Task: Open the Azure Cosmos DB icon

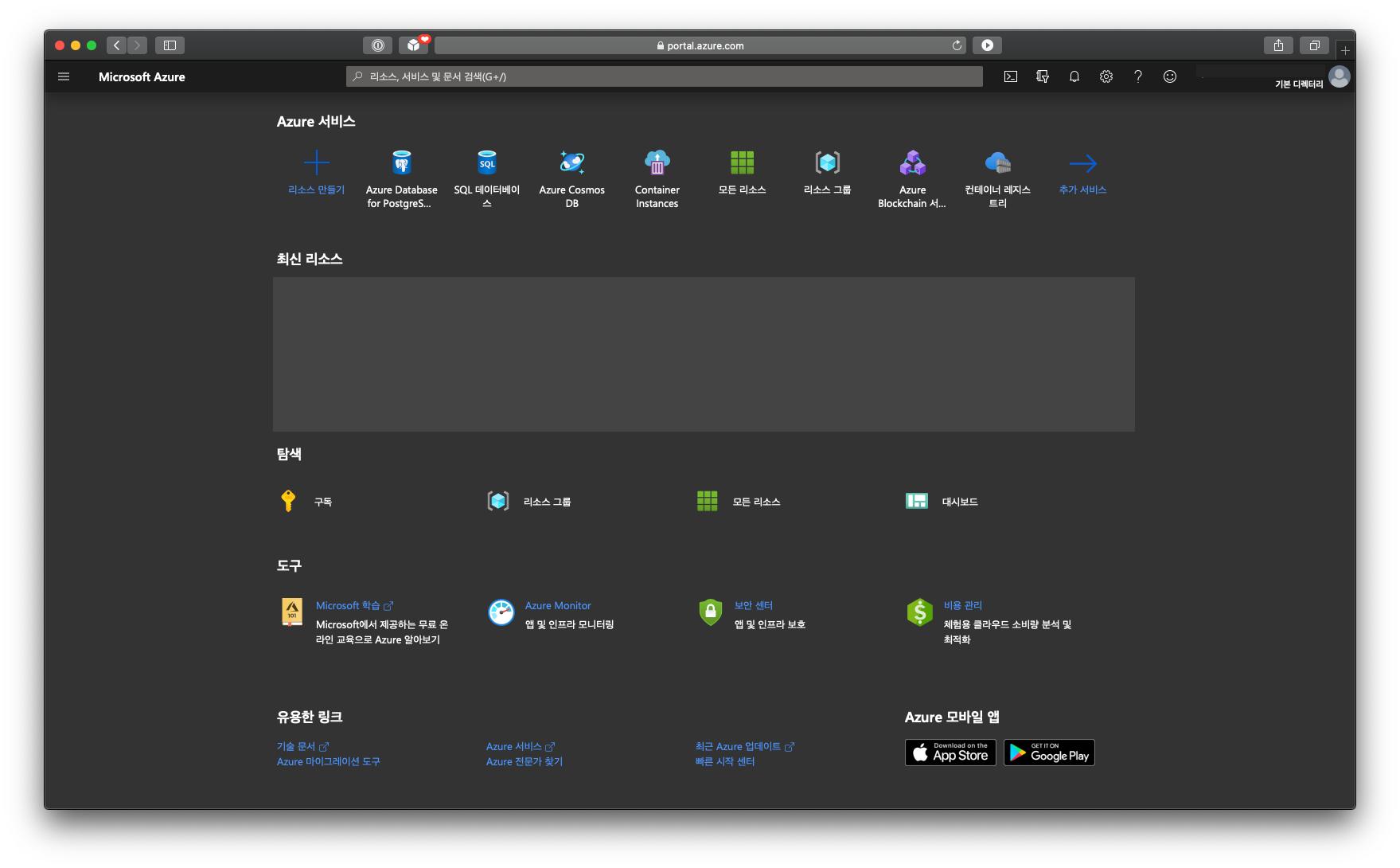Action: tap(572, 162)
